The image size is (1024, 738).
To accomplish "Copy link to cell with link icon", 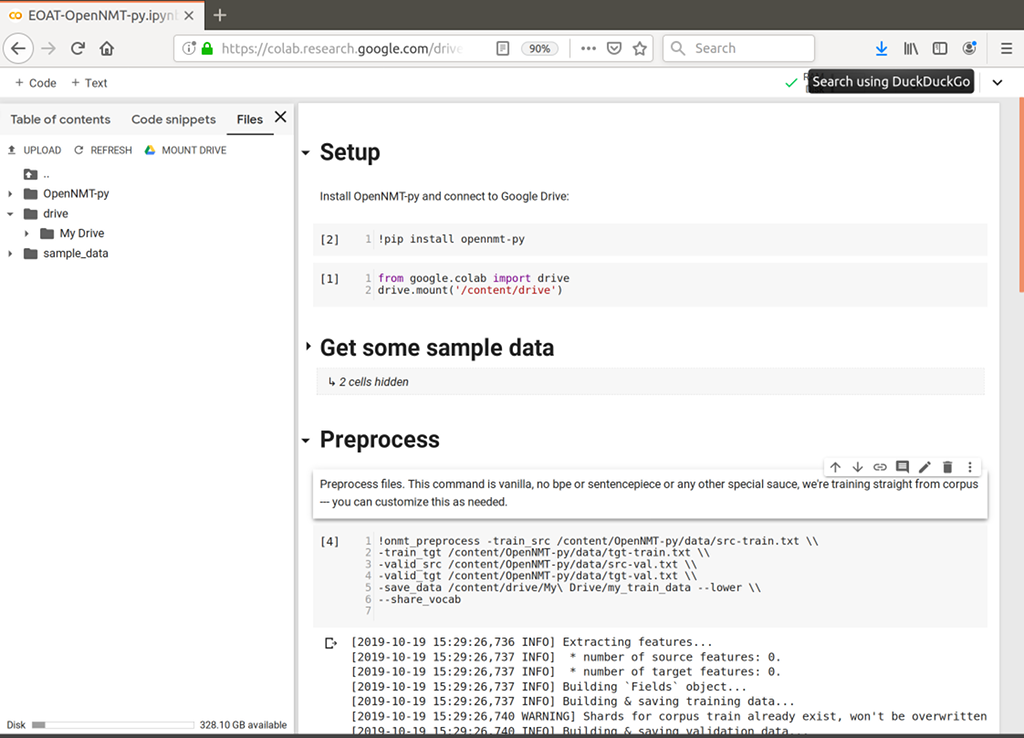I will click(x=880, y=467).
